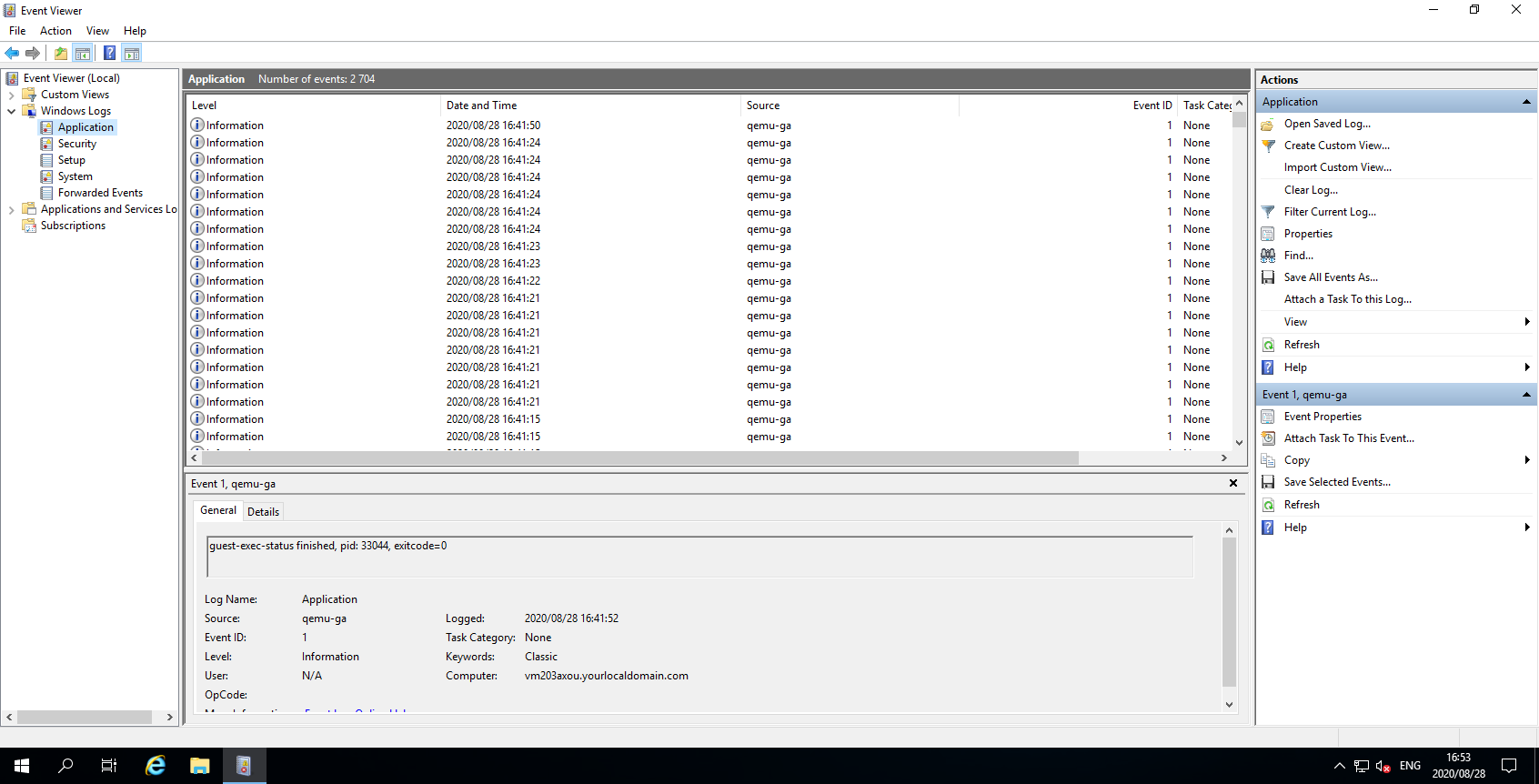Select the event logged at 16:41:22
1539x784 pixels.
tap(709, 281)
